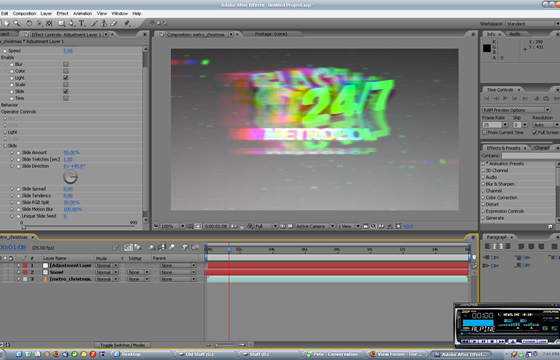
Task: Click the Toggle Switches / Modes button
Action: (x=122, y=345)
